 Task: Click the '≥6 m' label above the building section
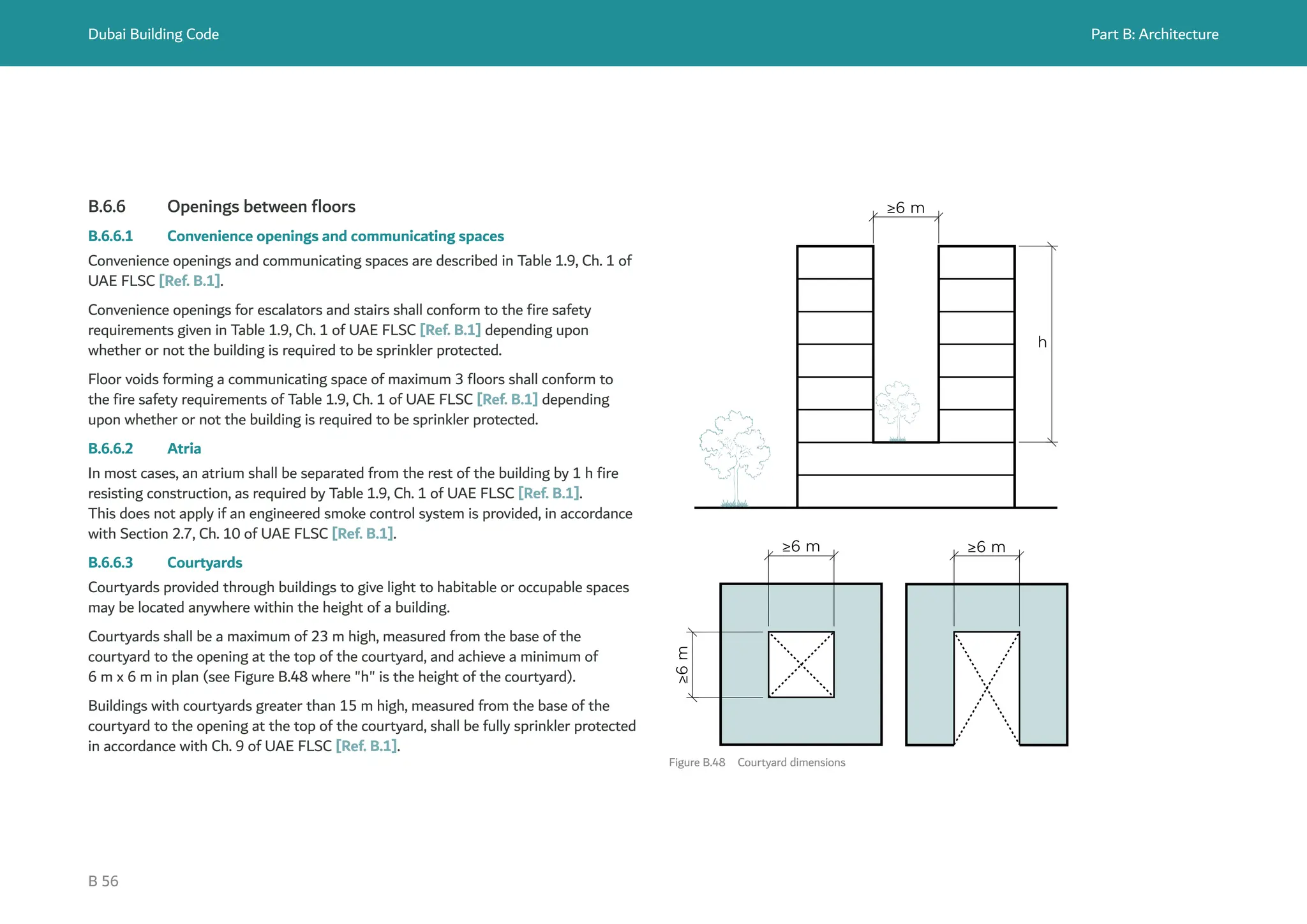tap(906, 208)
